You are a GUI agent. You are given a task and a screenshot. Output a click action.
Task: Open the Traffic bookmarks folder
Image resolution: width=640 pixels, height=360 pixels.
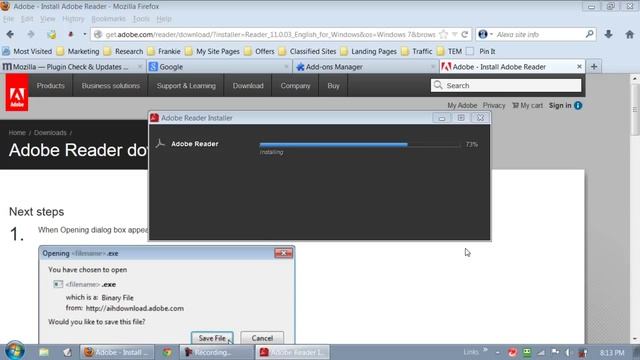(x=417, y=51)
